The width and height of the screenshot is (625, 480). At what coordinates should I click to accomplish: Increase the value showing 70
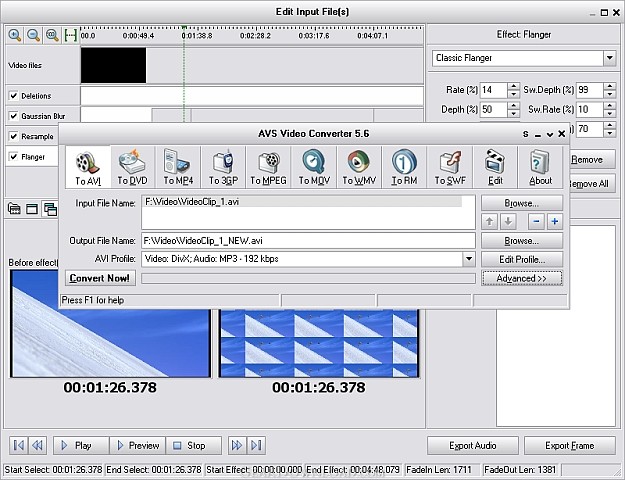click(x=610, y=125)
